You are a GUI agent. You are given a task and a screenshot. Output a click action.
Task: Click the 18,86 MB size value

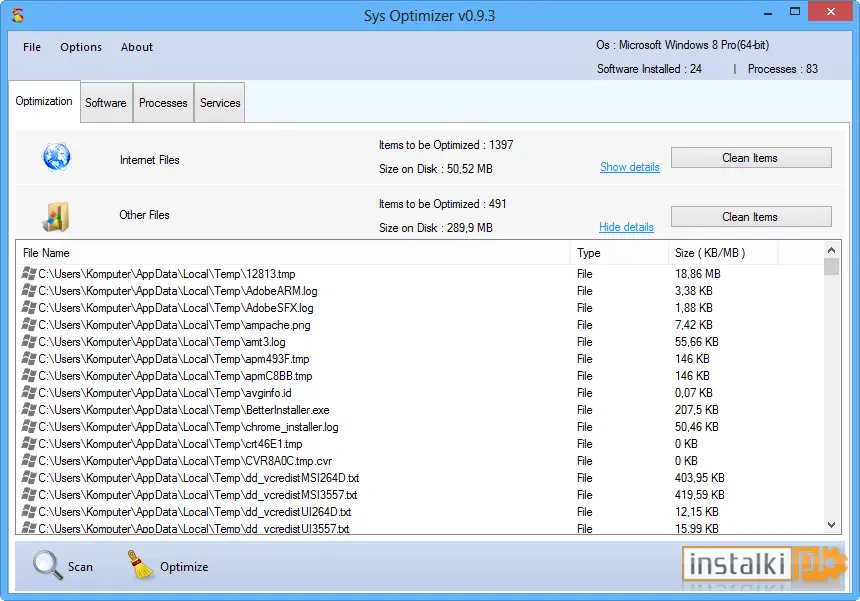pos(698,274)
